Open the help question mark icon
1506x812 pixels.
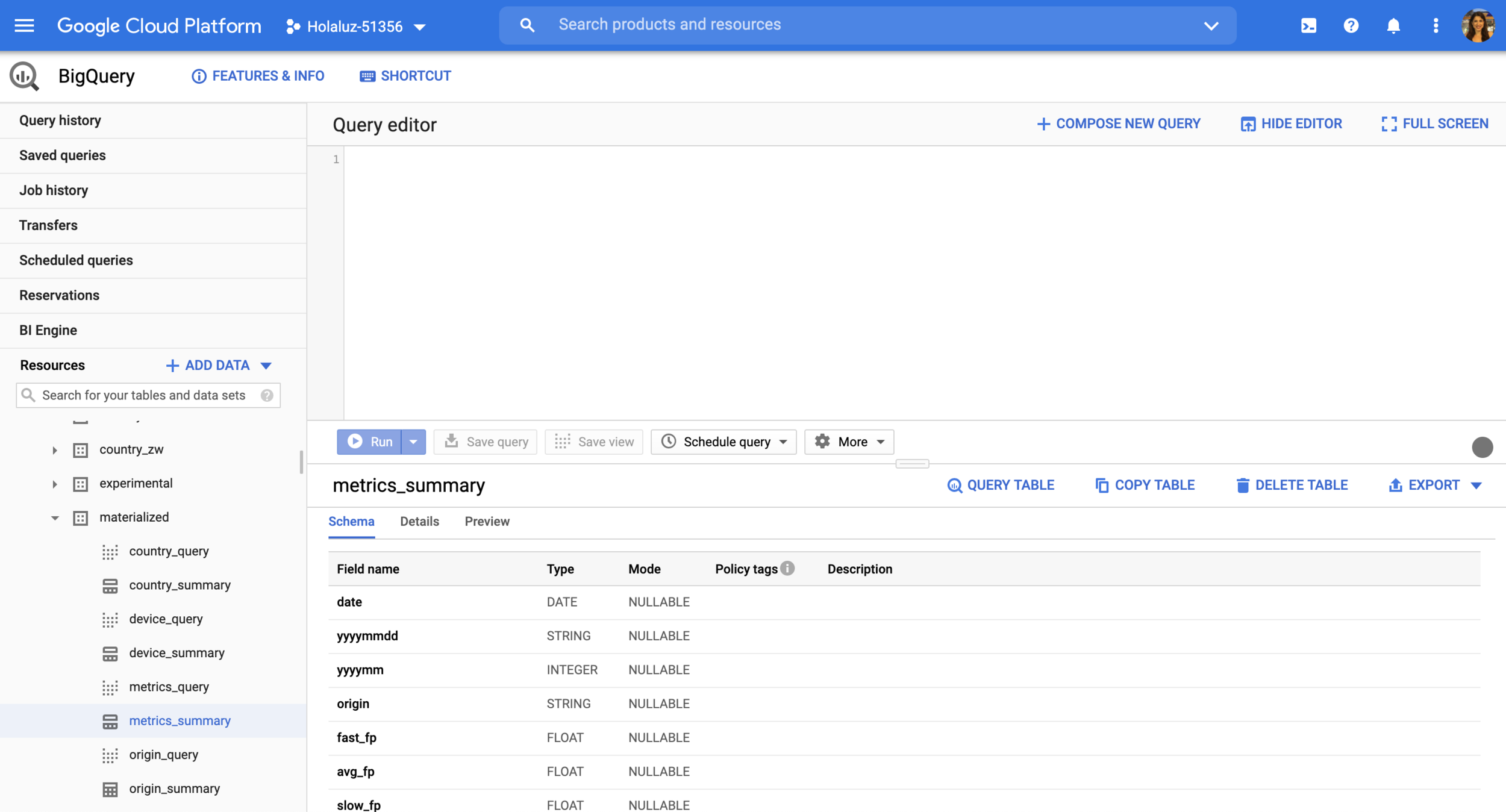[x=1351, y=25]
